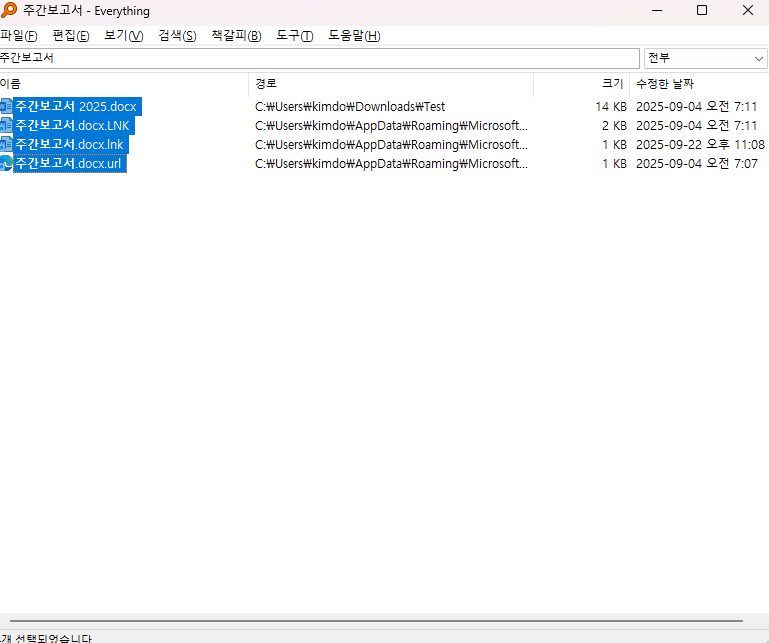
Task: Click path cell of 주간보고서.docx.url row
Action: (391, 163)
